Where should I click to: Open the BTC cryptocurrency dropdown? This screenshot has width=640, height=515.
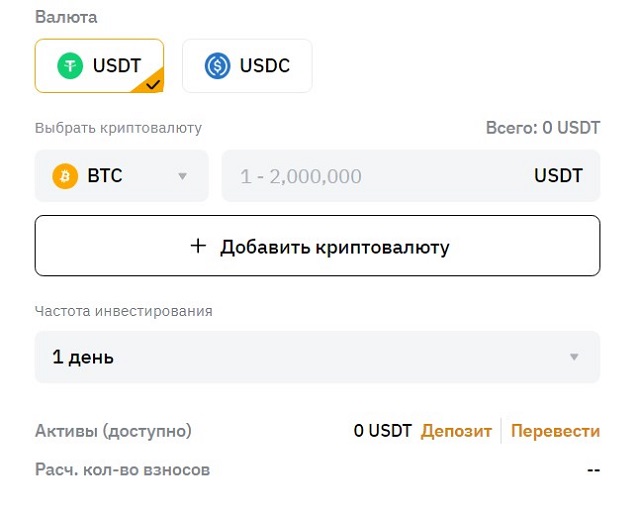[x=121, y=177]
